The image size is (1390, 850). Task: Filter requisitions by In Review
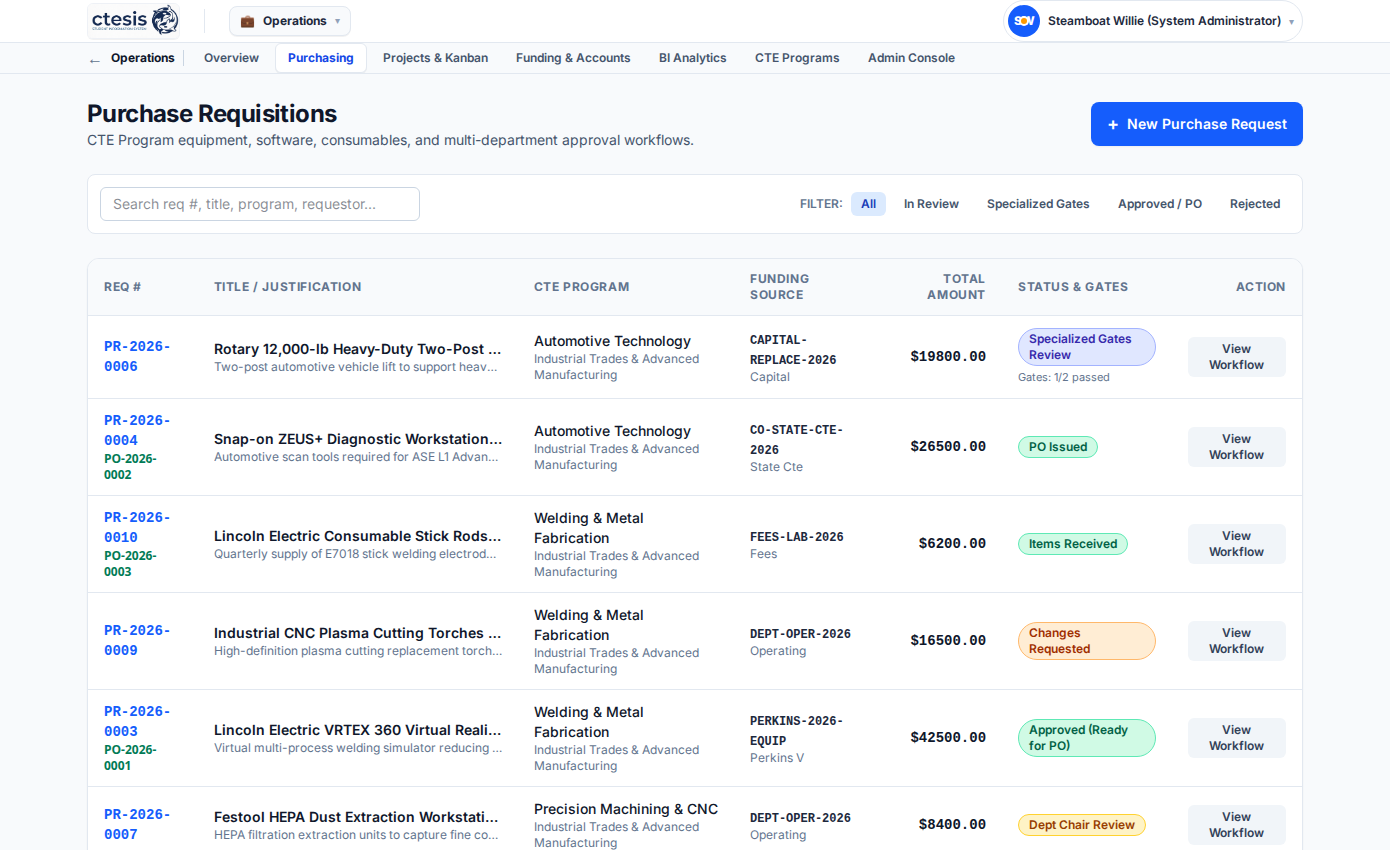tap(931, 204)
